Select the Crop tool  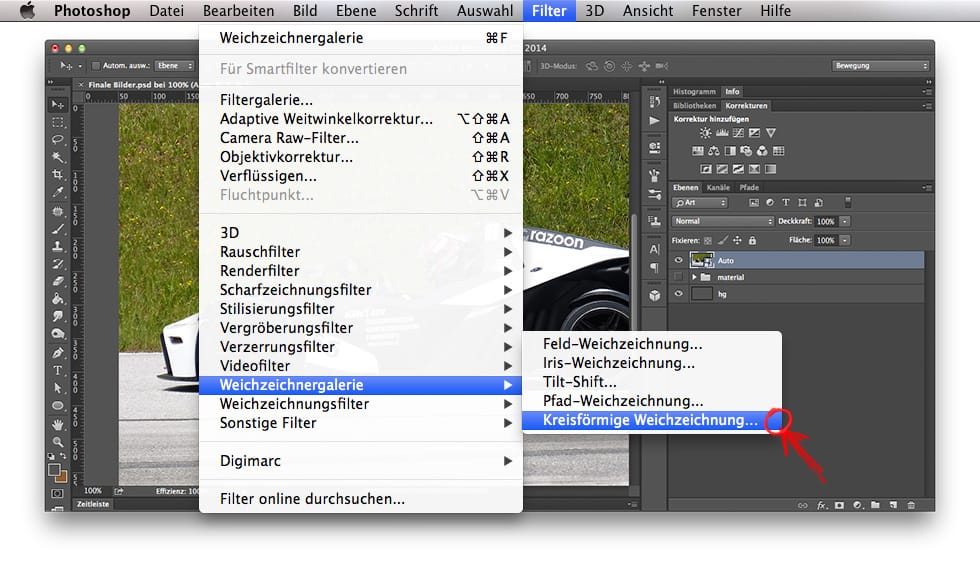click(x=58, y=175)
